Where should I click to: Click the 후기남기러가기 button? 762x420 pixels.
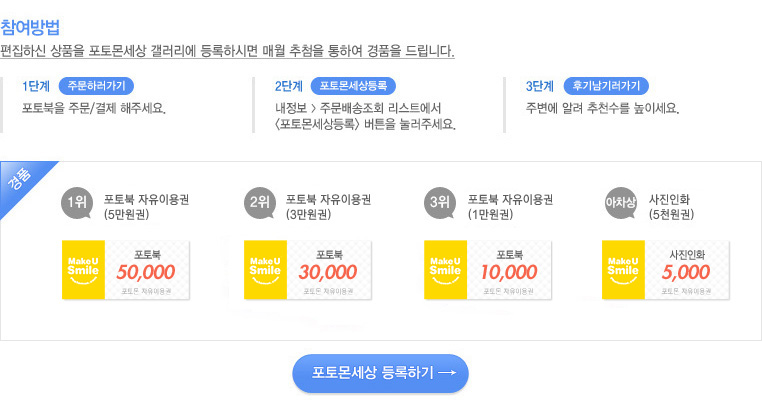click(606, 86)
